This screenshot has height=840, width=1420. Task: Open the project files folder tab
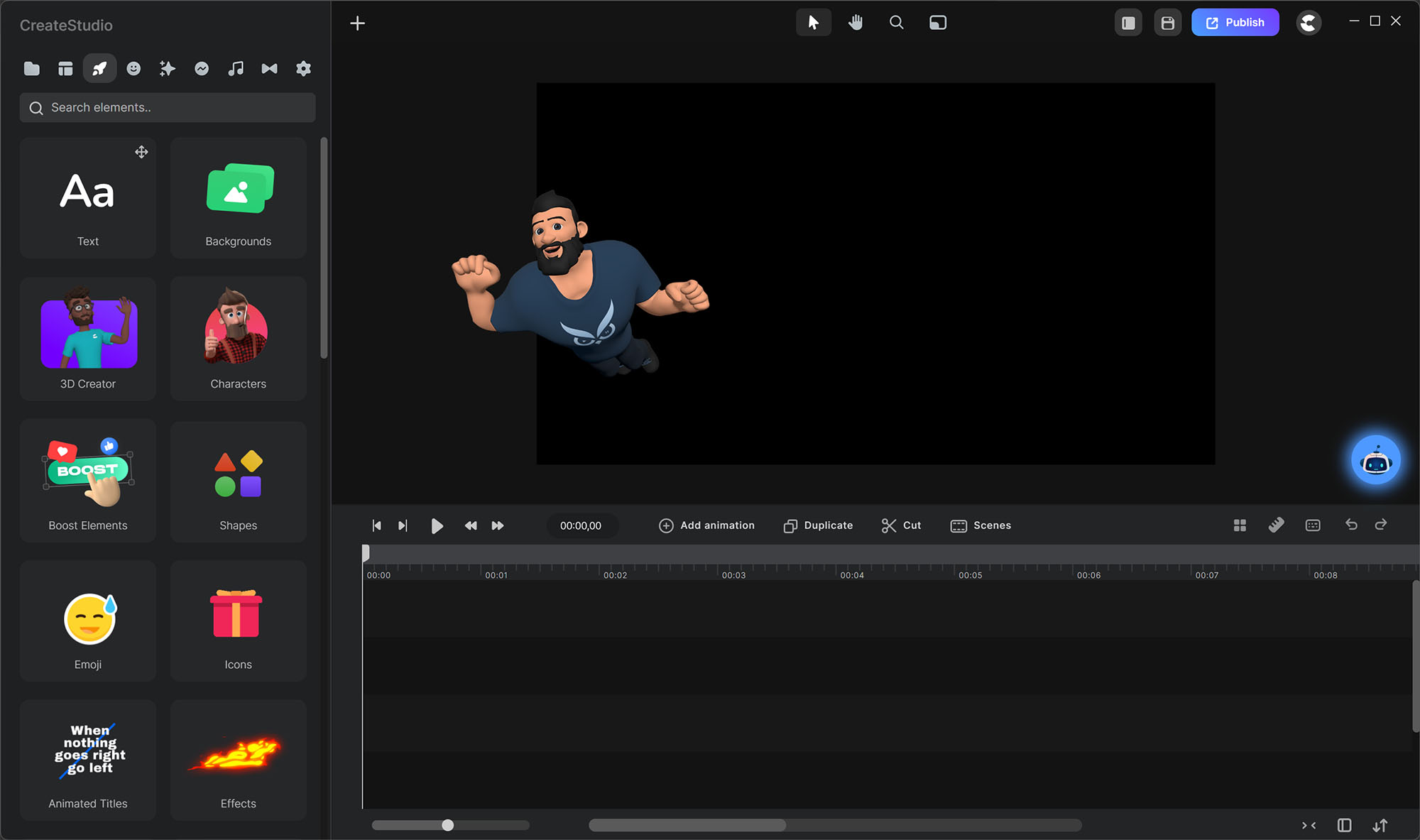31,68
